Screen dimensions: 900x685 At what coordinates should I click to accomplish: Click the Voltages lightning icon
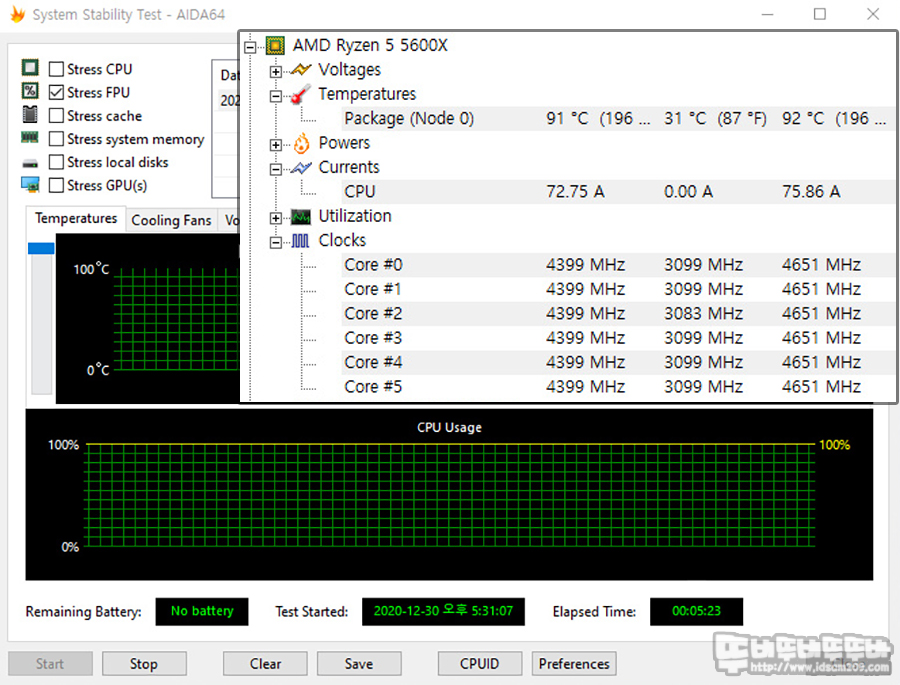[x=301, y=70]
